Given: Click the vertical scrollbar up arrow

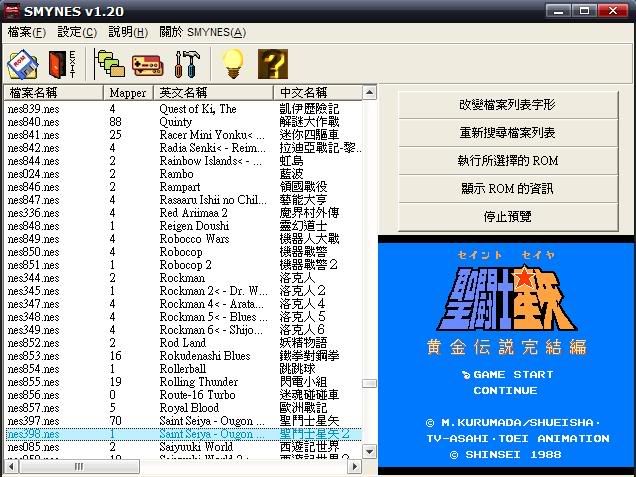Looking at the screenshot, I should 369,93.
